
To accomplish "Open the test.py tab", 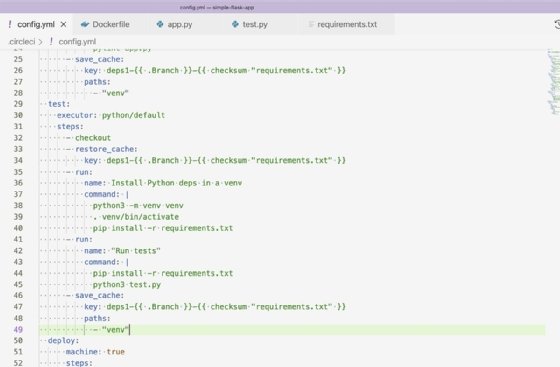I will pyautogui.click(x=255, y=24).
